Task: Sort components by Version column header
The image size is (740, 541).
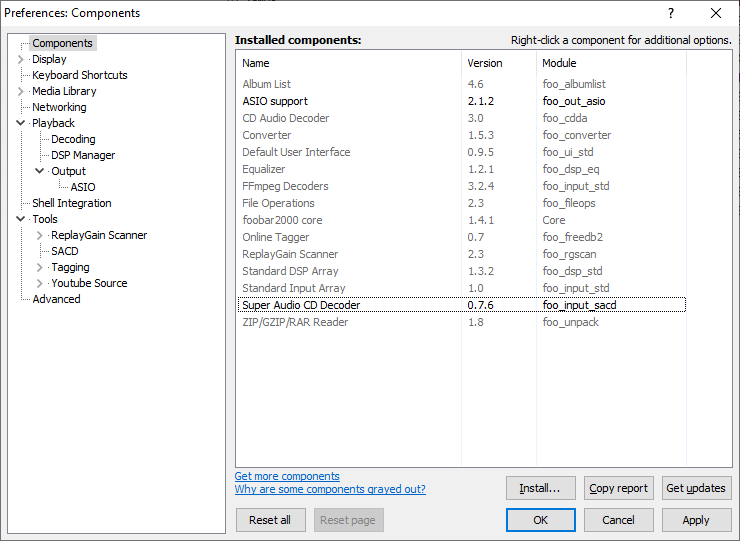Action: pos(498,63)
